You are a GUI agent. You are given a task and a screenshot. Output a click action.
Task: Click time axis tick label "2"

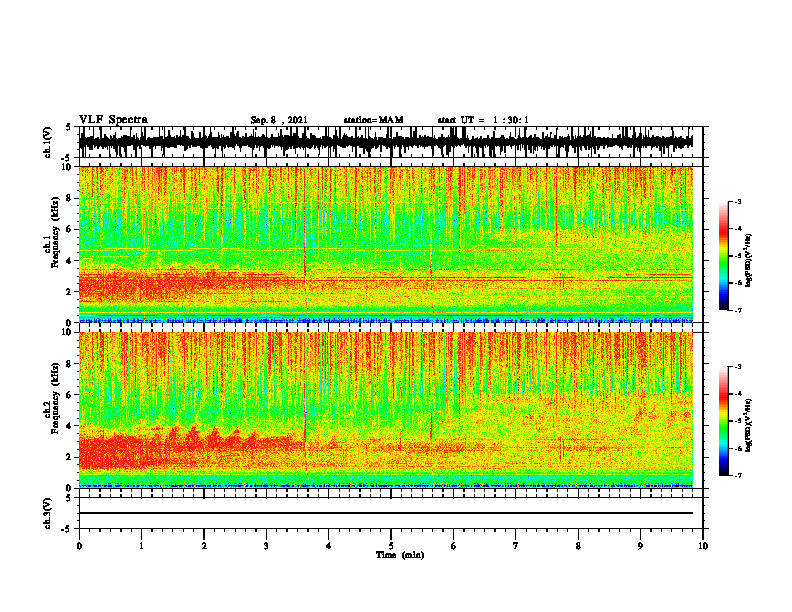pyautogui.click(x=204, y=546)
